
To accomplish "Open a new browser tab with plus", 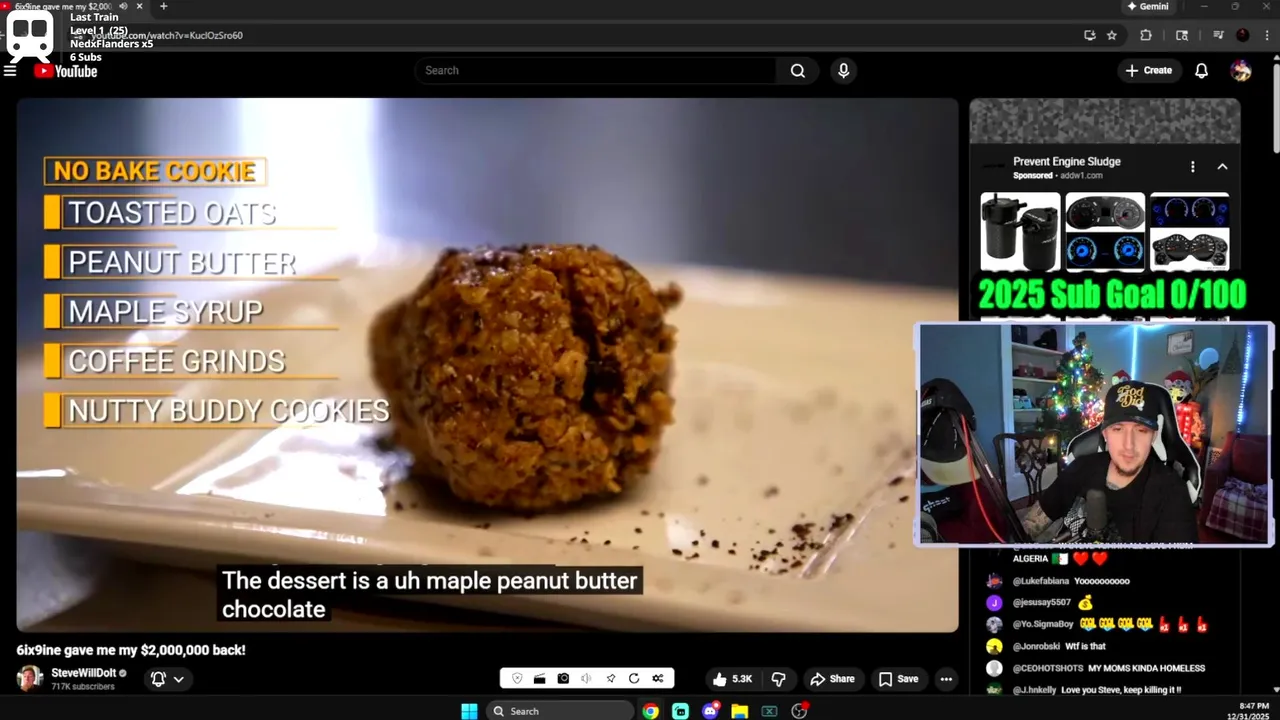I will (x=164, y=6).
